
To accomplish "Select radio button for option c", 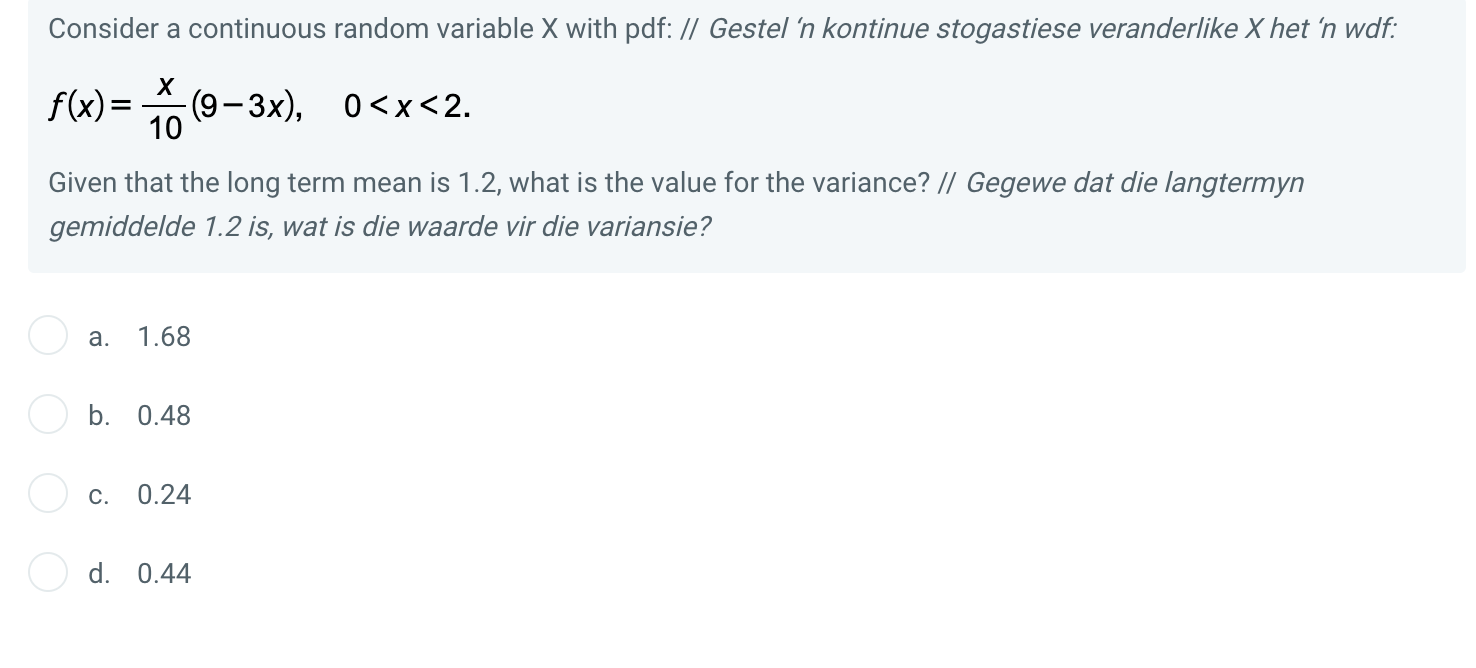I will click(x=48, y=494).
